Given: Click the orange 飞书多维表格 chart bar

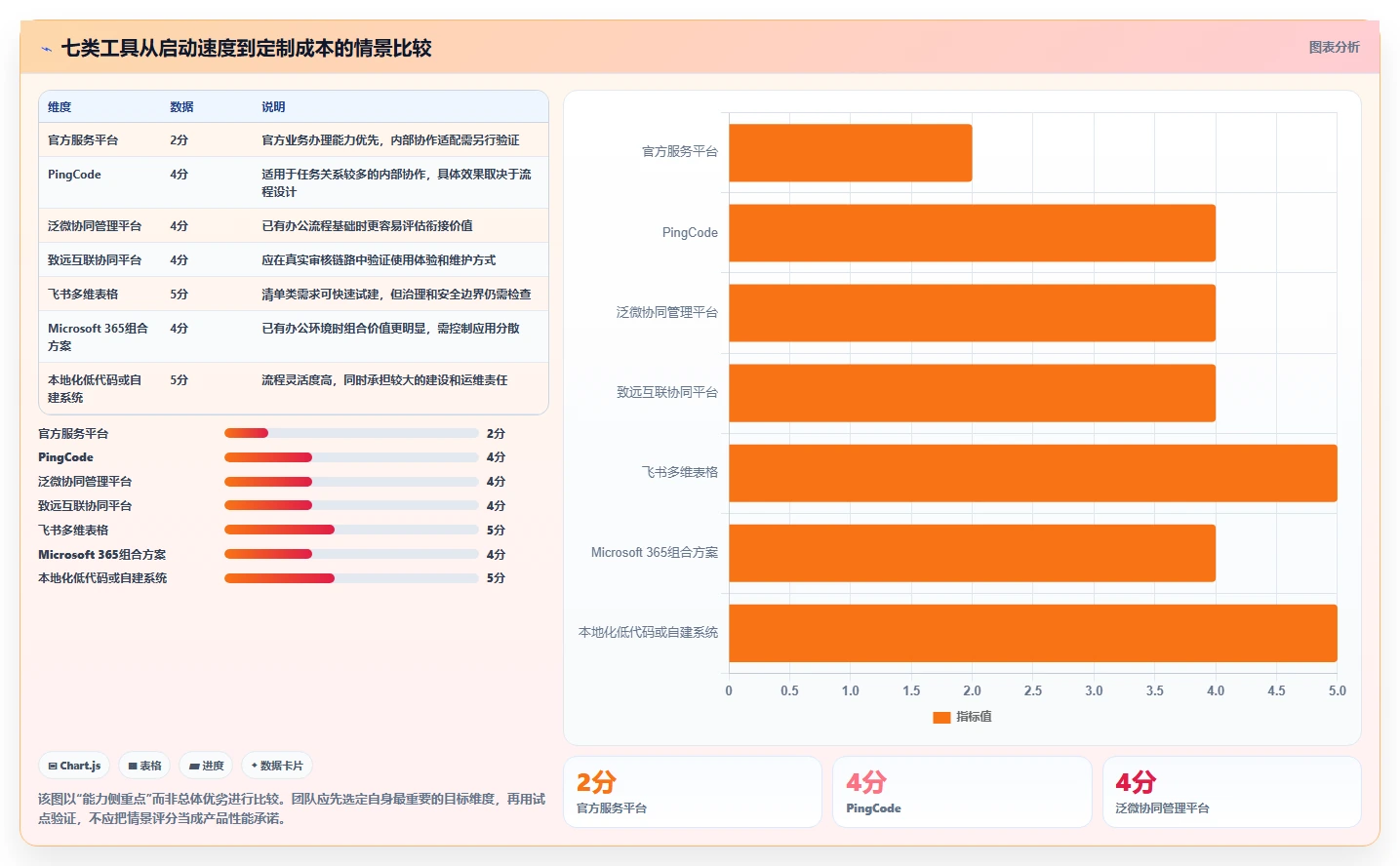Looking at the screenshot, I should click(1033, 473).
